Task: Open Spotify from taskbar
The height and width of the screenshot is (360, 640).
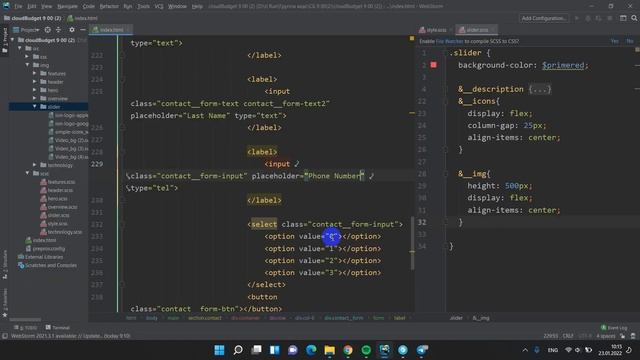Action: [366, 350]
